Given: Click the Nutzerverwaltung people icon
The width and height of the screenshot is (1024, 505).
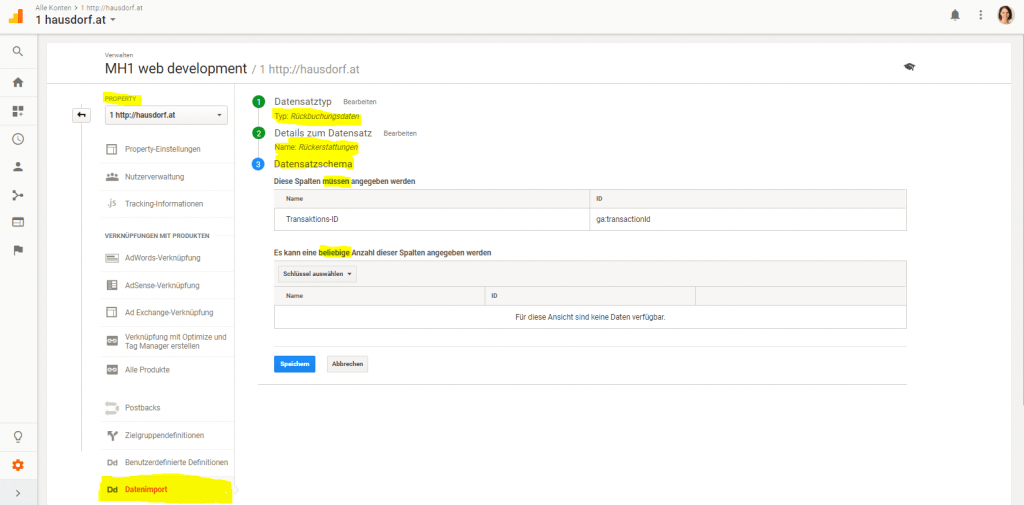Looking at the screenshot, I should coord(112,176).
